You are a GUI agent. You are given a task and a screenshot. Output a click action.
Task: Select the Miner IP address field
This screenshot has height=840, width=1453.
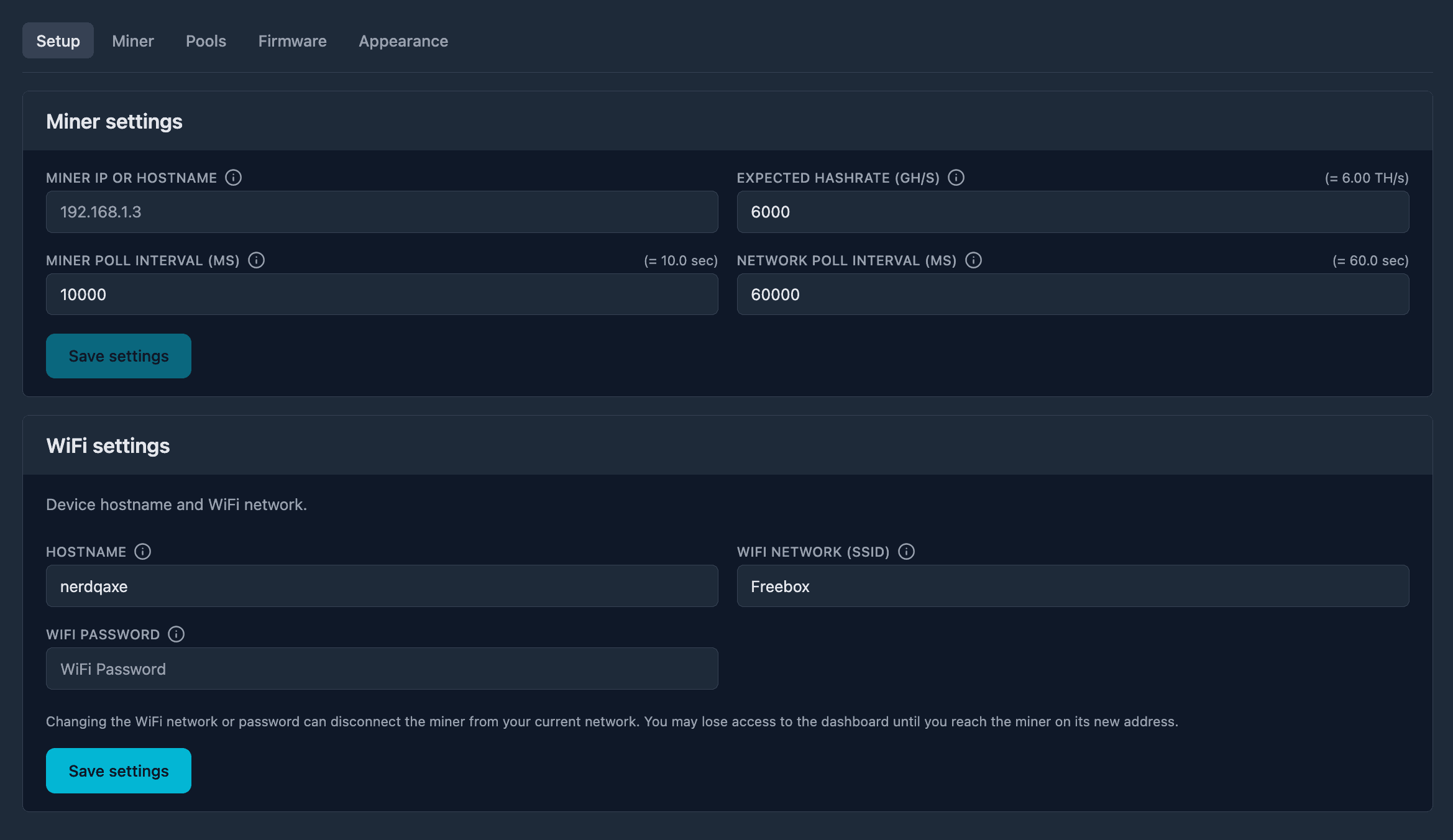(382, 212)
